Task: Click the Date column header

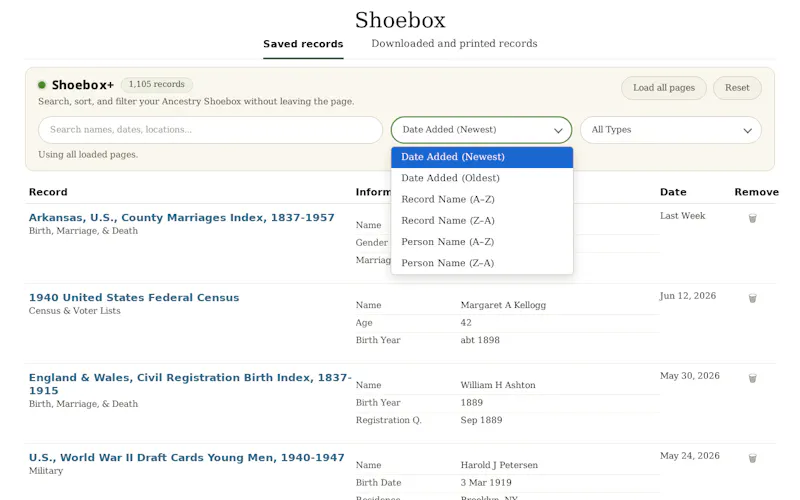Action: [x=673, y=192]
